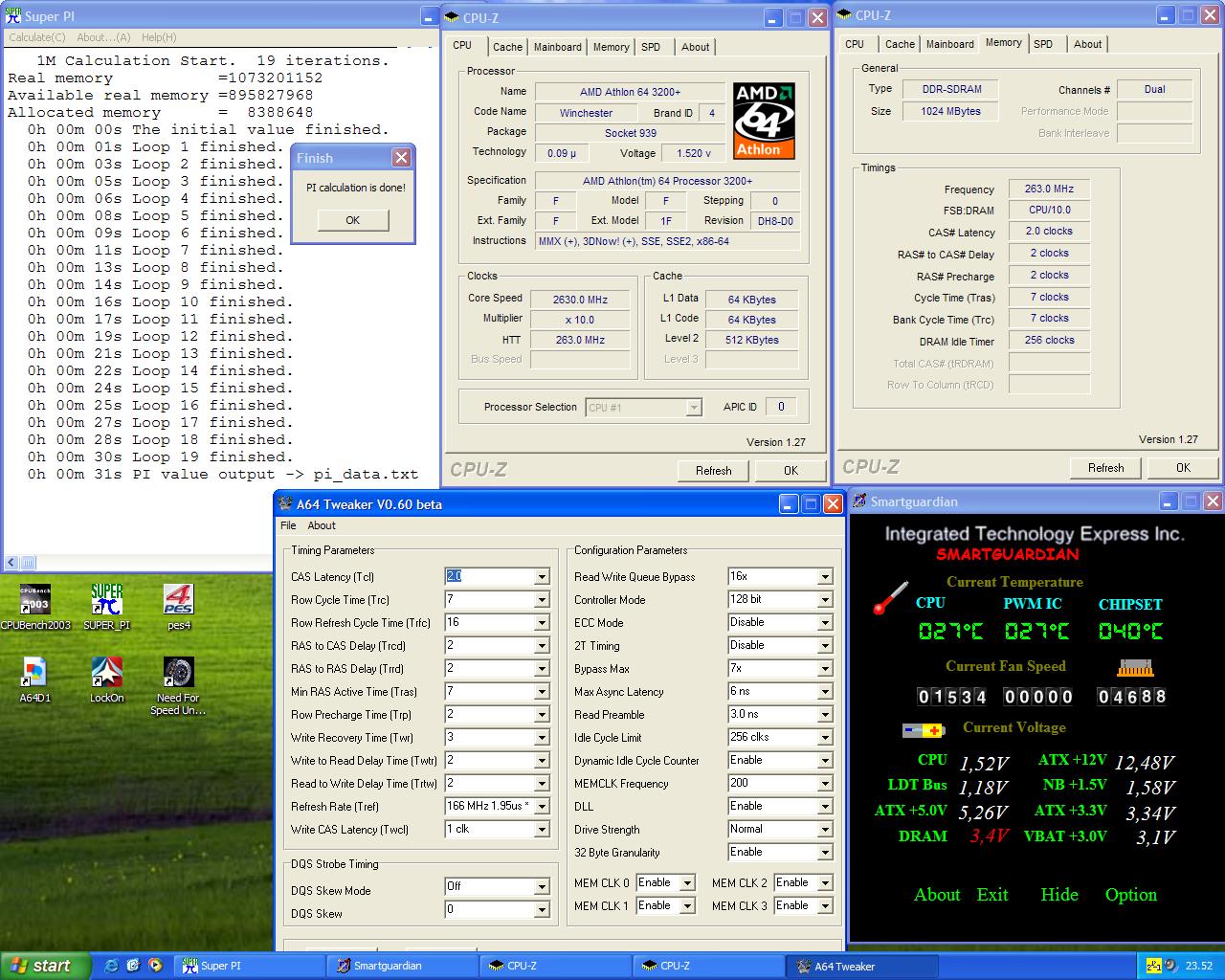
Task: Open the About menu in A64 Tweaker
Action: coord(322,525)
